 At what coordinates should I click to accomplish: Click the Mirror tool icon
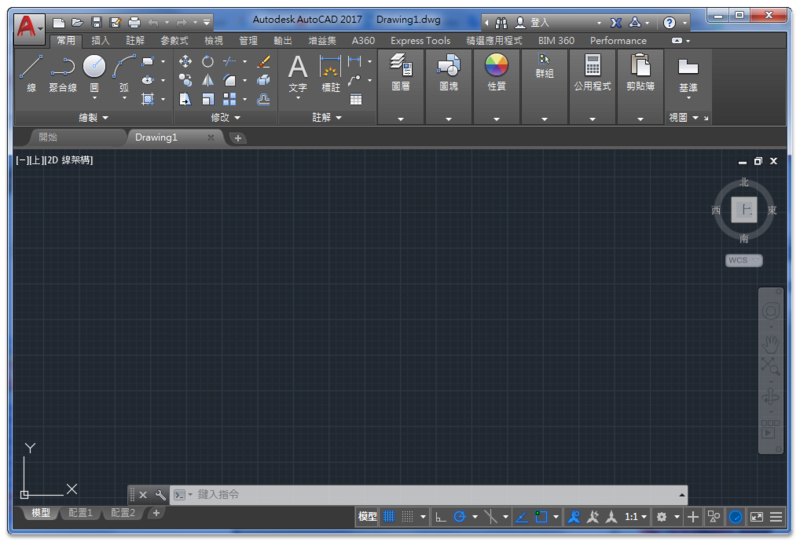click(208, 80)
